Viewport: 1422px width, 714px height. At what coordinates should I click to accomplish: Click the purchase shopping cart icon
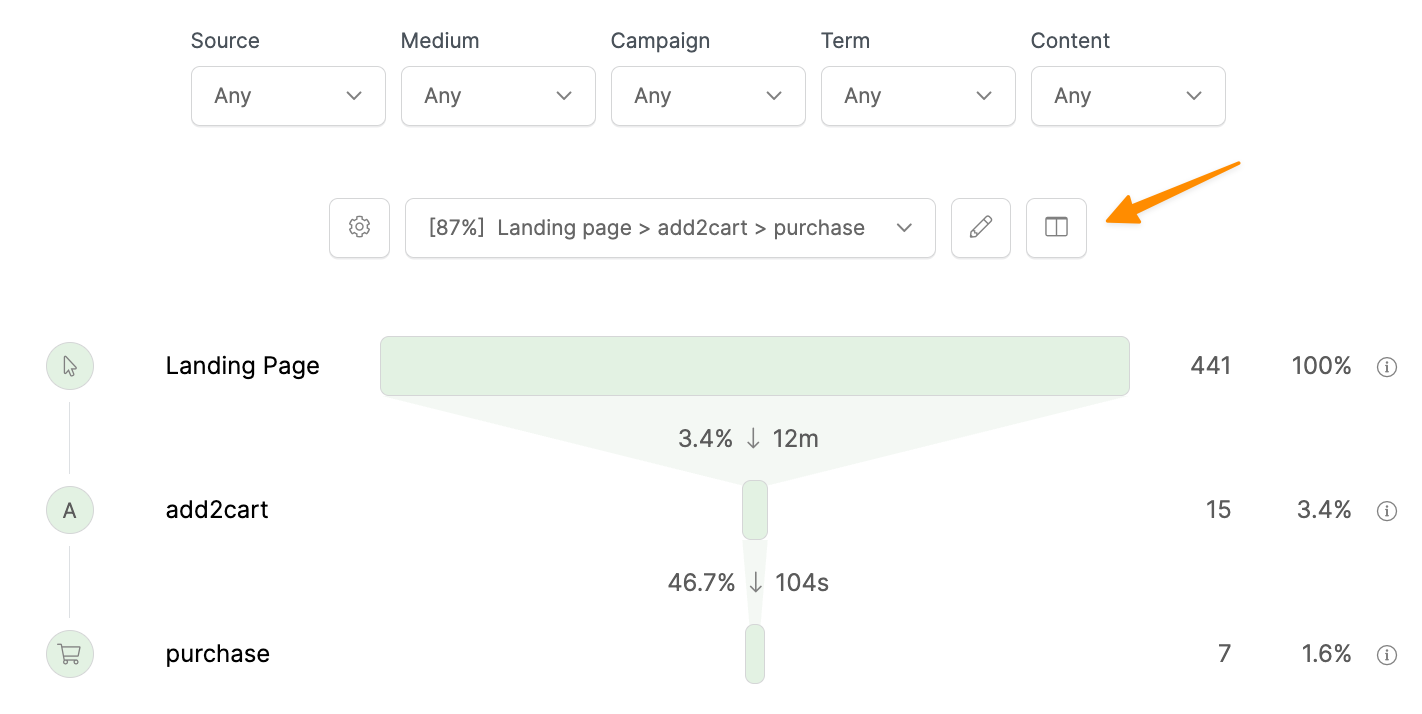pos(70,654)
